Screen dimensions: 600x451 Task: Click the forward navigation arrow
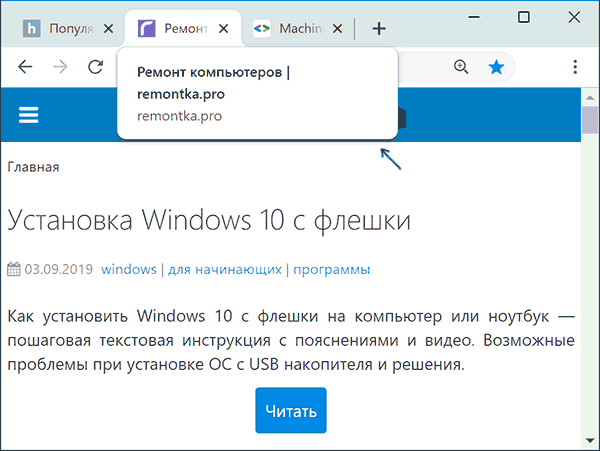[x=60, y=67]
